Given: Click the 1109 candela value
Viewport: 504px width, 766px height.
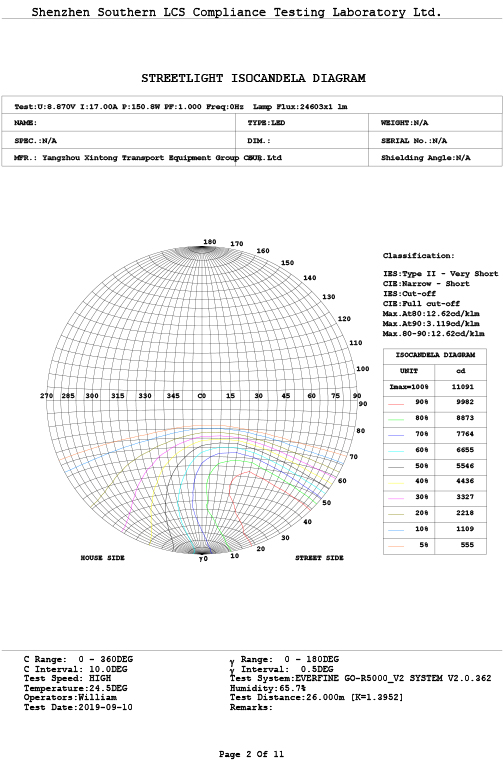Looking at the screenshot, I should (x=465, y=529).
